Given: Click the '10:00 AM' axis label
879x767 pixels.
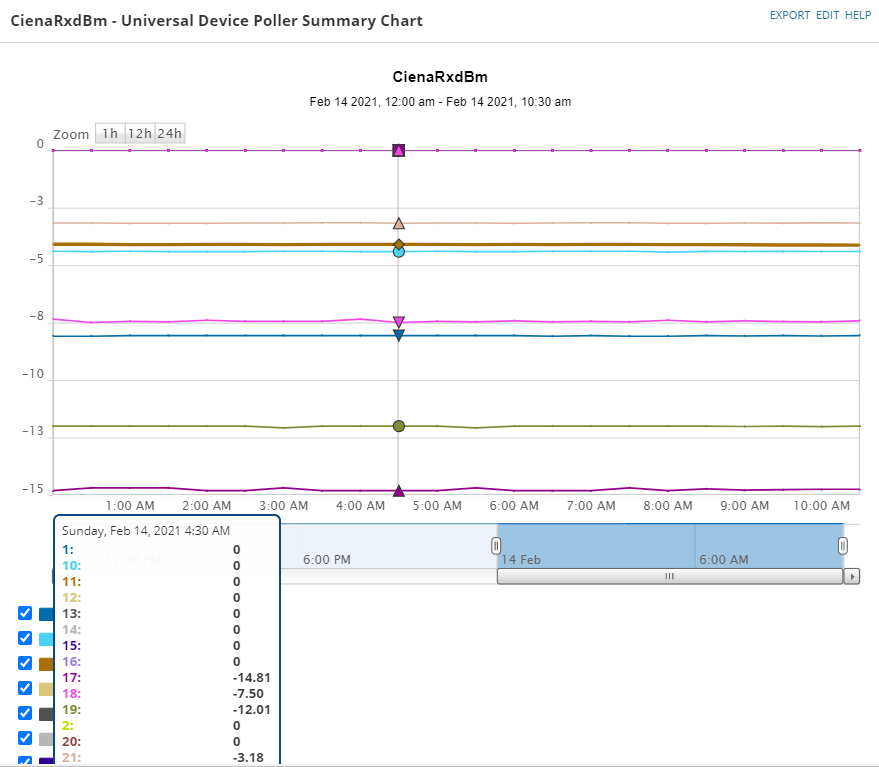Looking at the screenshot, I should point(821,506).
